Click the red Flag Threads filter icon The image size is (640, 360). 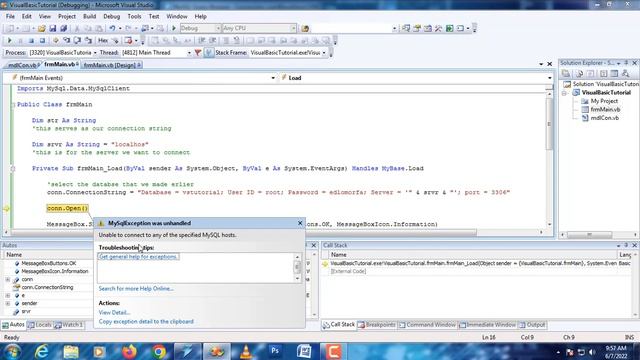[198, 53]
